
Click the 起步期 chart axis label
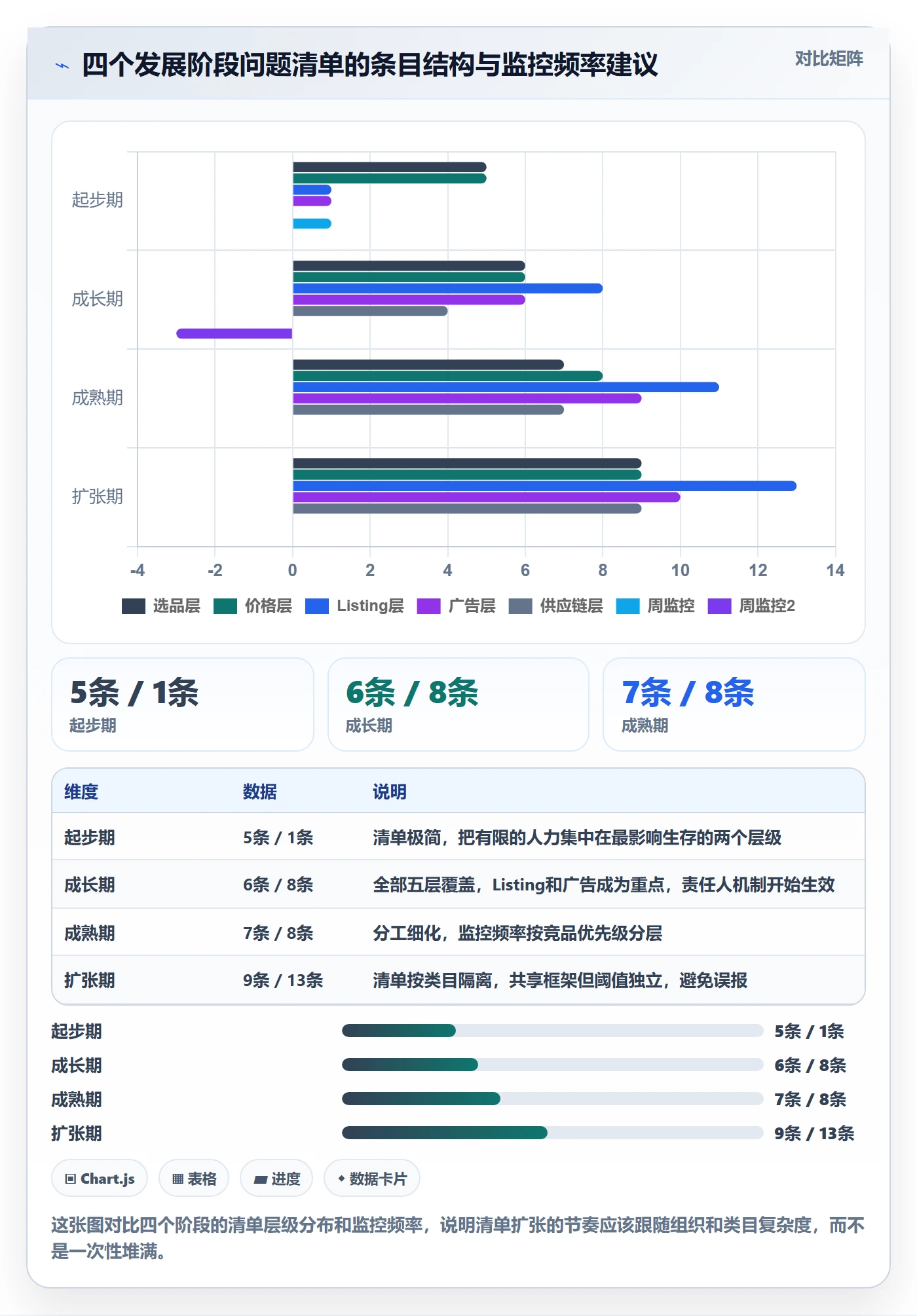[98, 200]
